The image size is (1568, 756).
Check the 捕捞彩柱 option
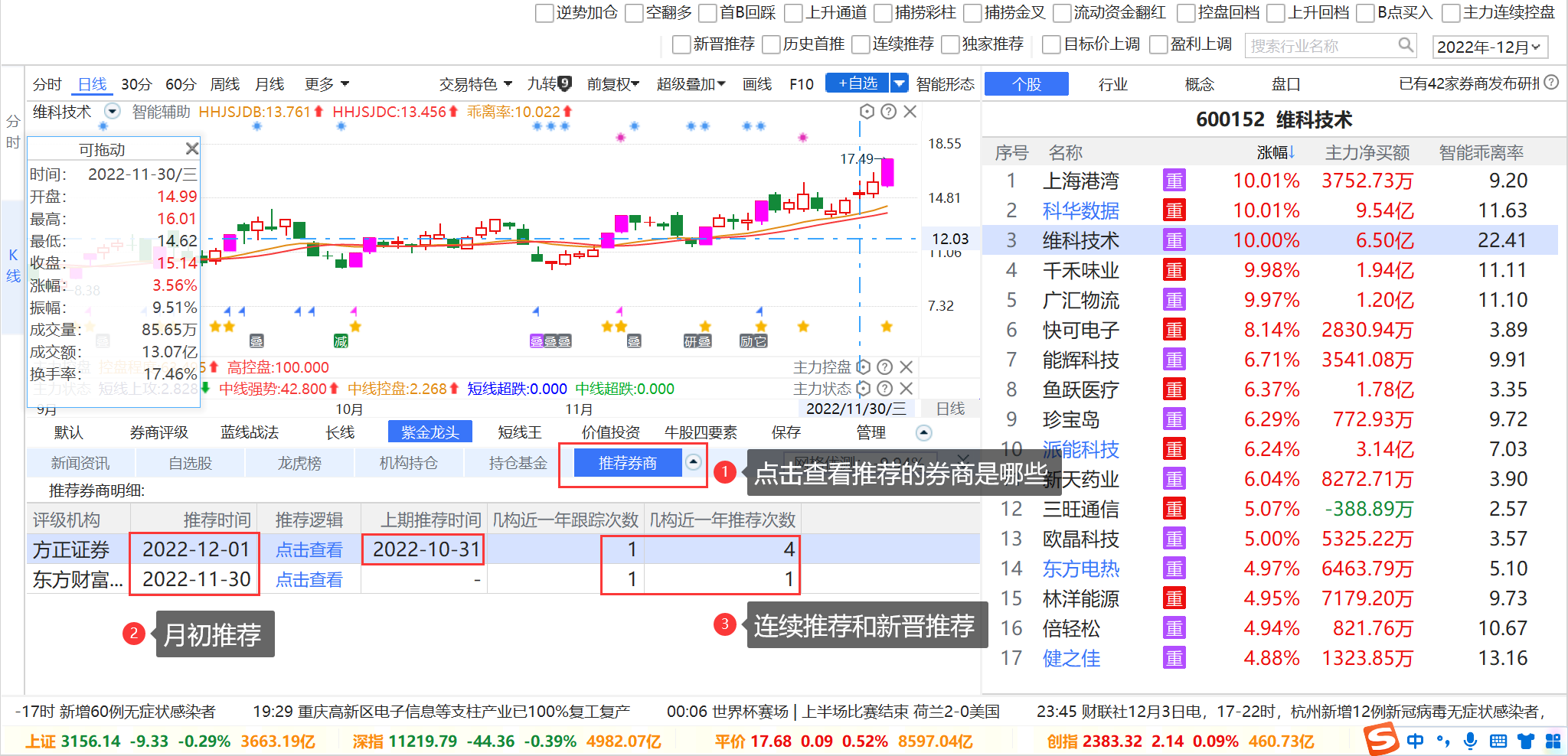click(884, 13)
